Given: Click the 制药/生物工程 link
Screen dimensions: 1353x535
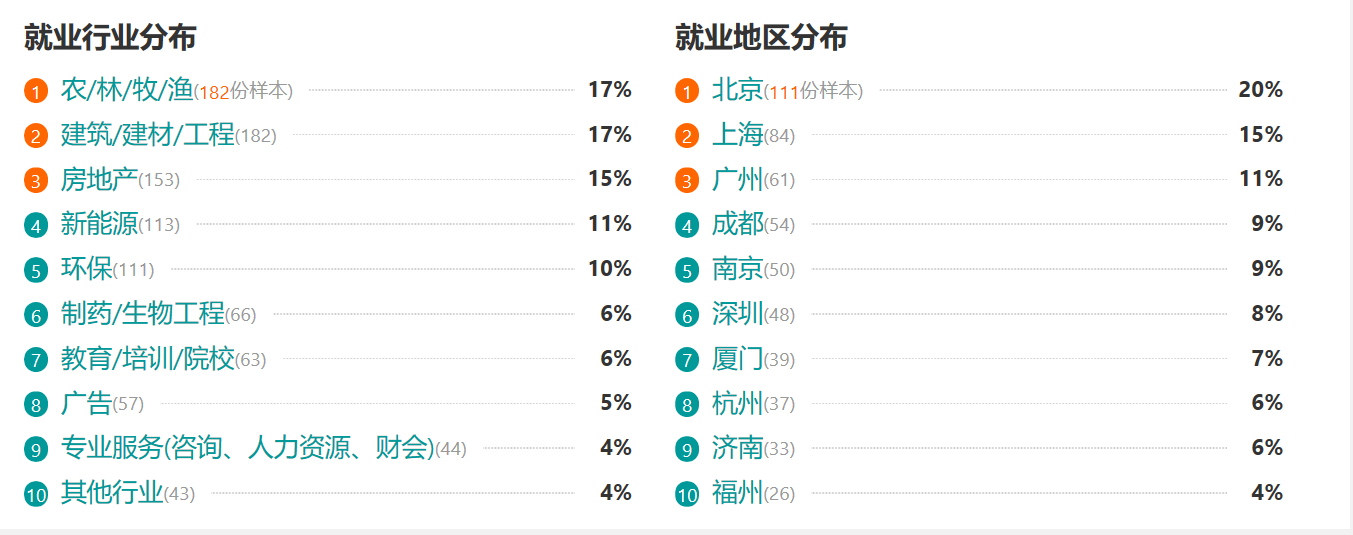Looking at the screenshot, I should [x=142, y=314].
